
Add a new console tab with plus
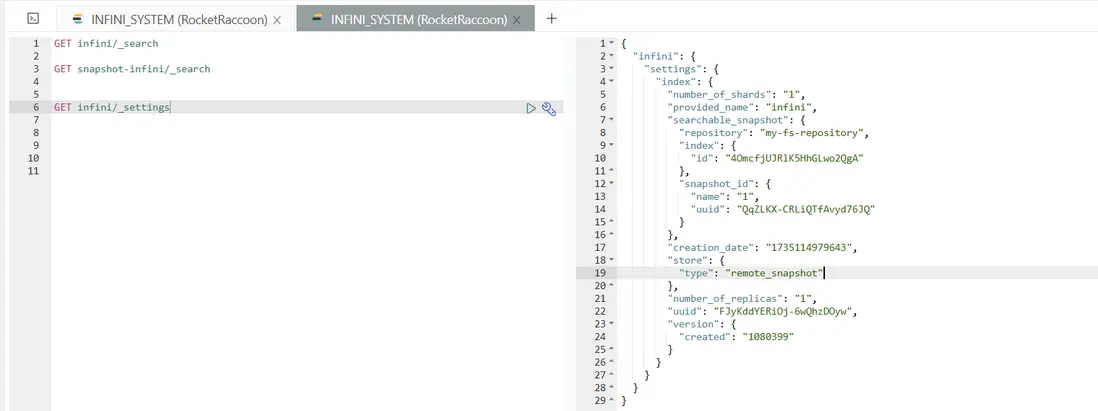point(551,19)
